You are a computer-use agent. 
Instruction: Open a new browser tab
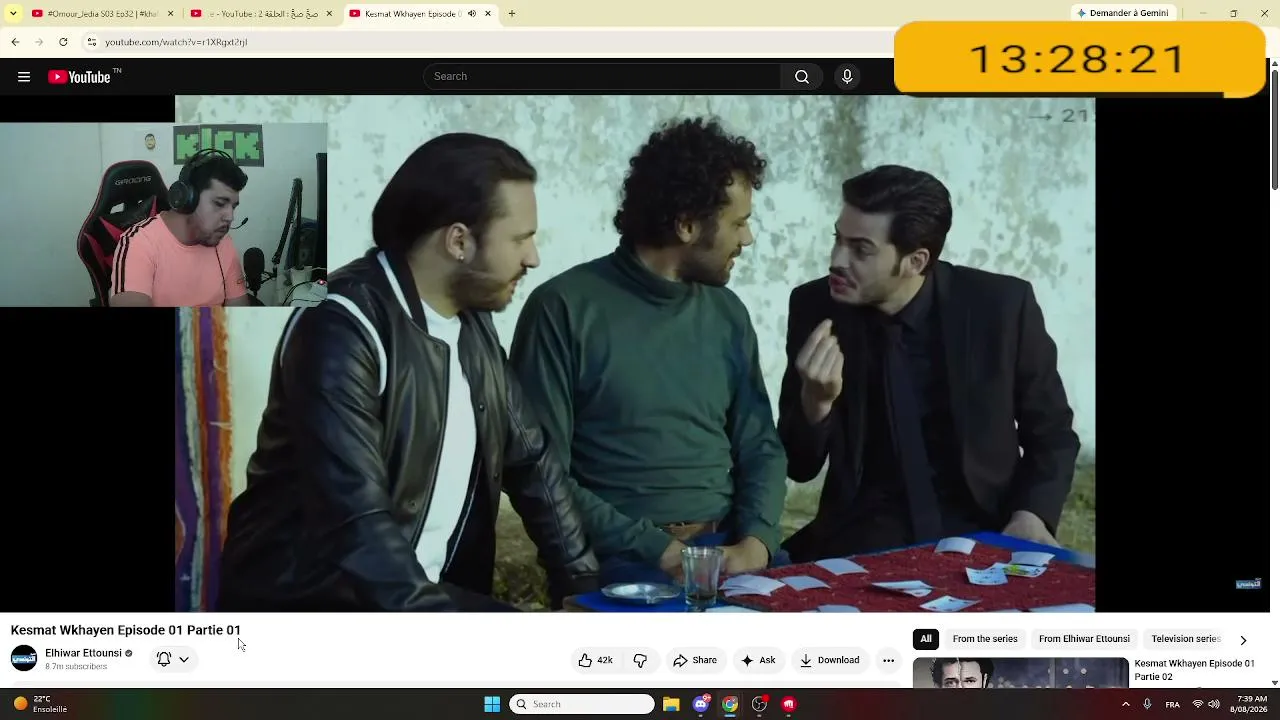click(512, 14)
